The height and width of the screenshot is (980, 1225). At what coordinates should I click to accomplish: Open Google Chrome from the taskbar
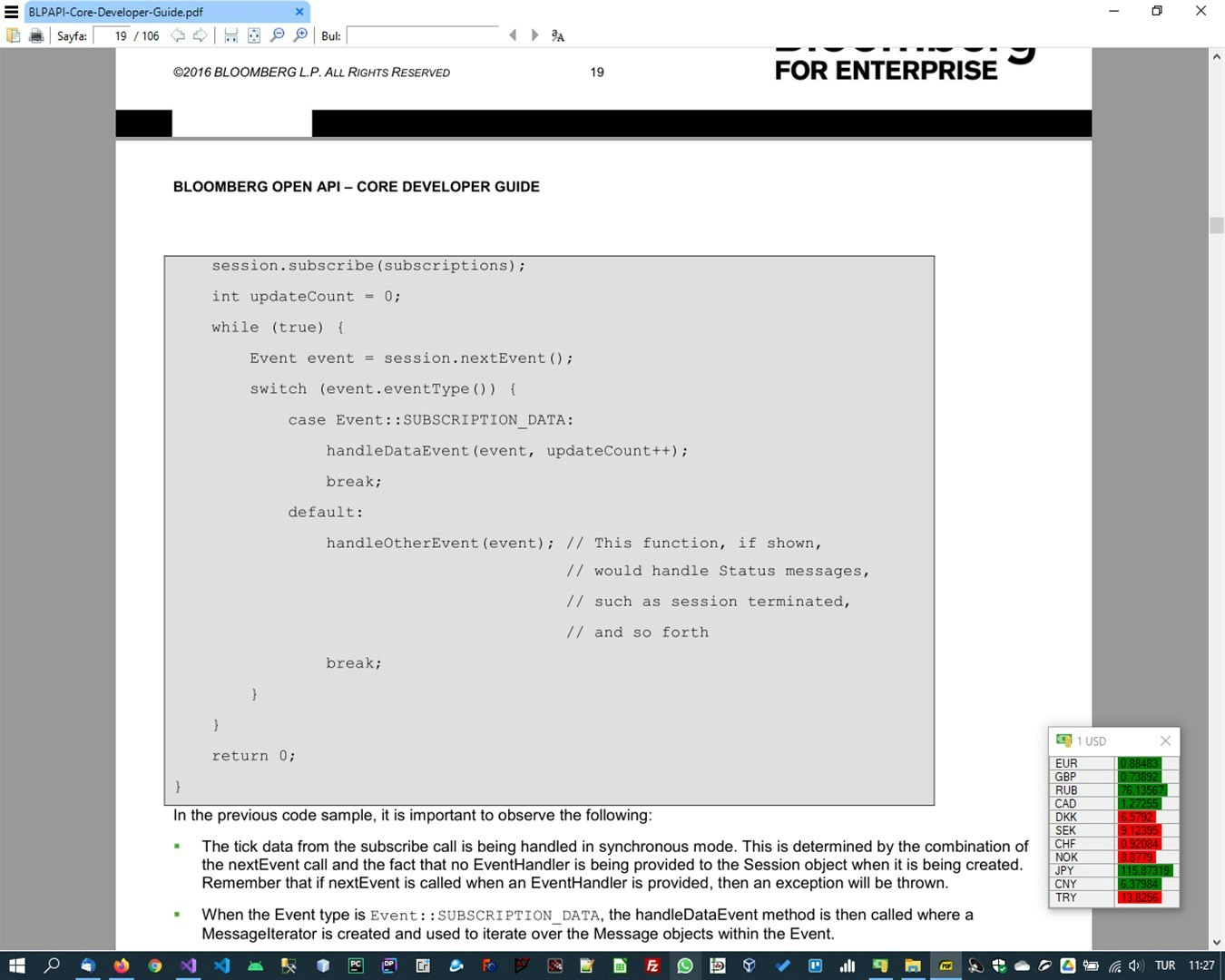tap(154, 965)
